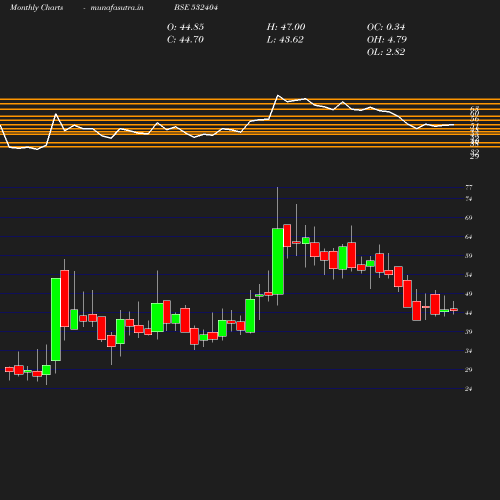
Task: Click the 44 price axis label
Action: (x=469, y=313)
